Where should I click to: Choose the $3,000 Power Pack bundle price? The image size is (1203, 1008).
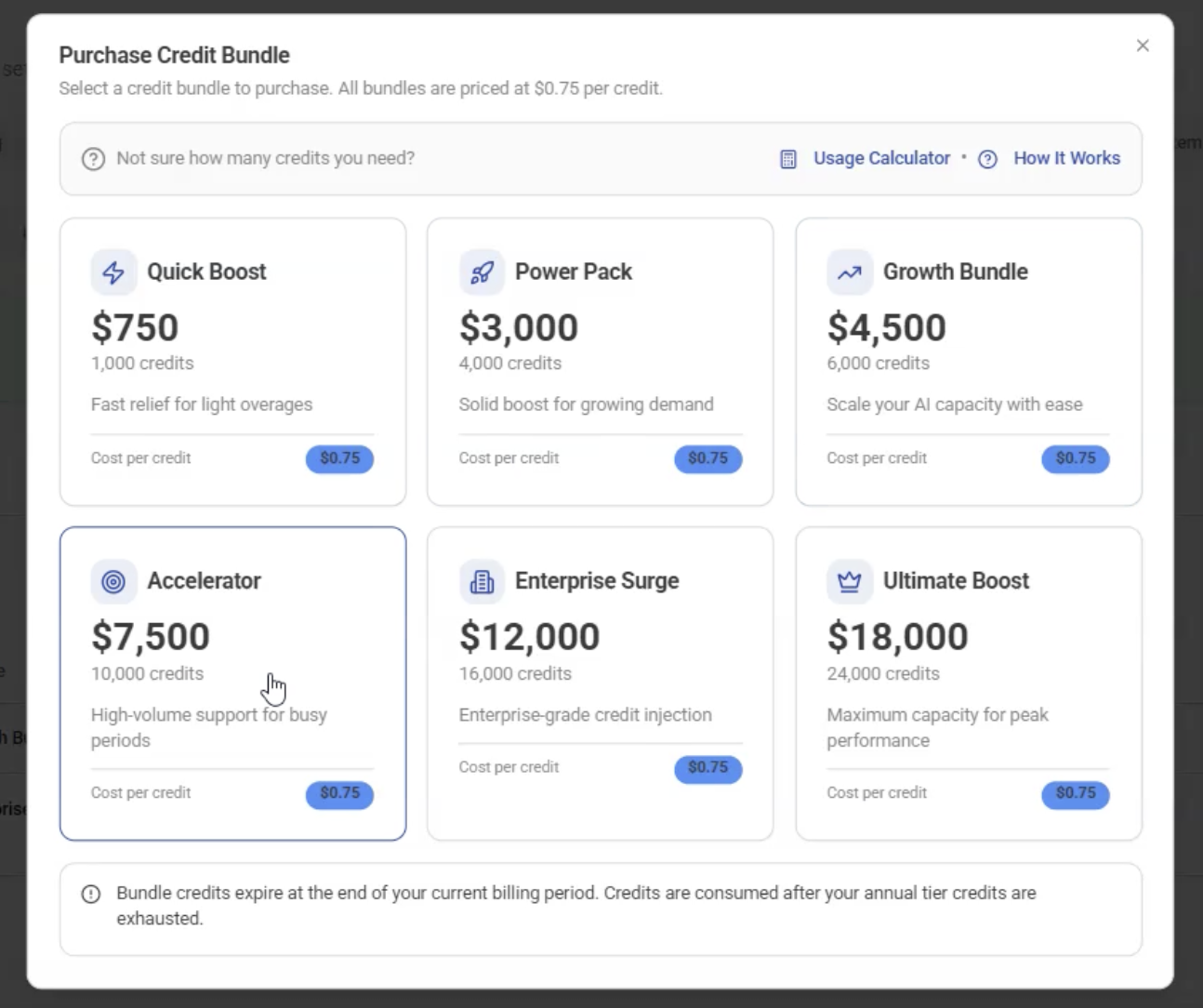[519, 327]
